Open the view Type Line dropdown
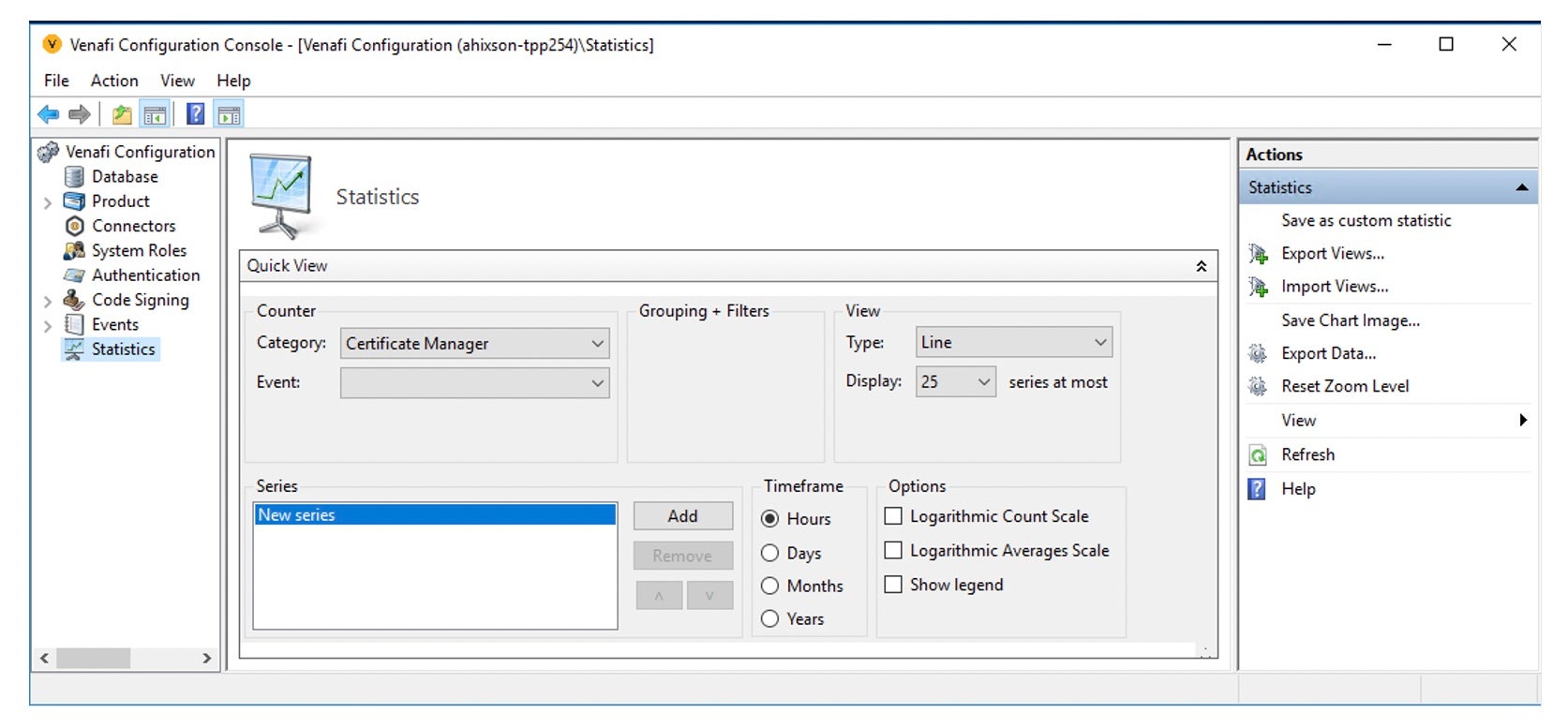The width and height of the screenshot is (1568, 728). point(1013,343)
